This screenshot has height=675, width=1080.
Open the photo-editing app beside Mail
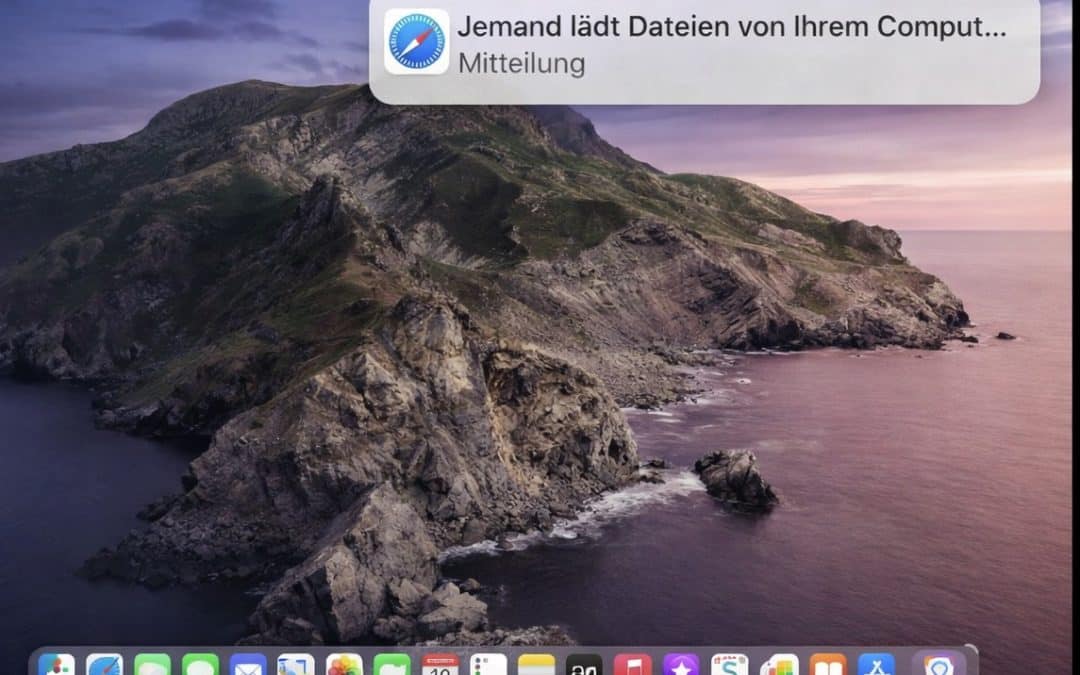tap(296, 664)
